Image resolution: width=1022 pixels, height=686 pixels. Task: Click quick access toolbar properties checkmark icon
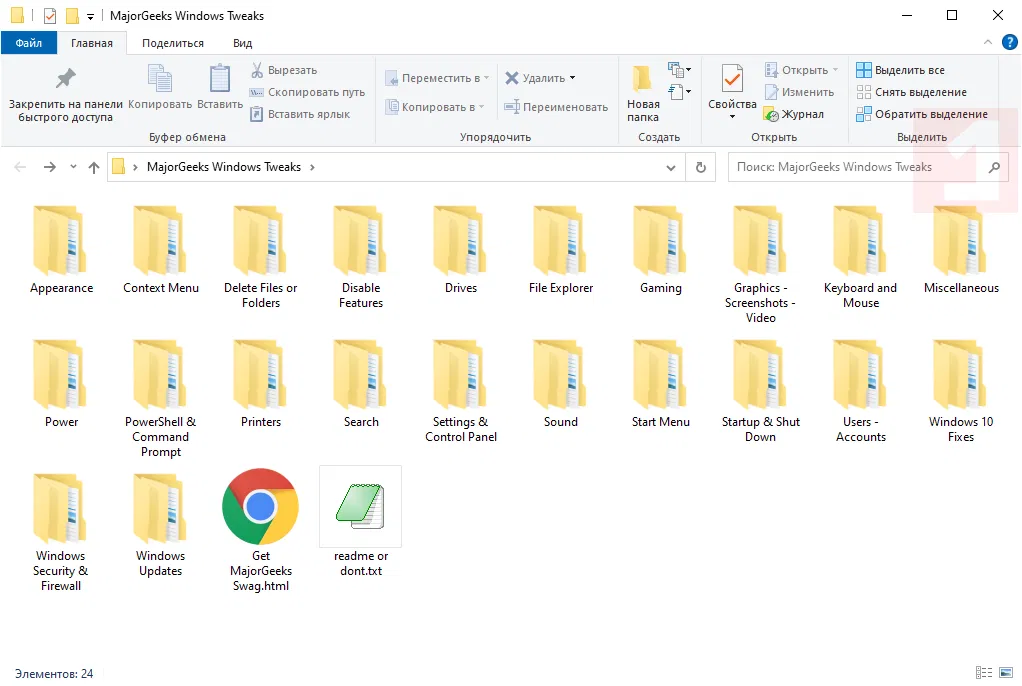[x=50, y=16]
